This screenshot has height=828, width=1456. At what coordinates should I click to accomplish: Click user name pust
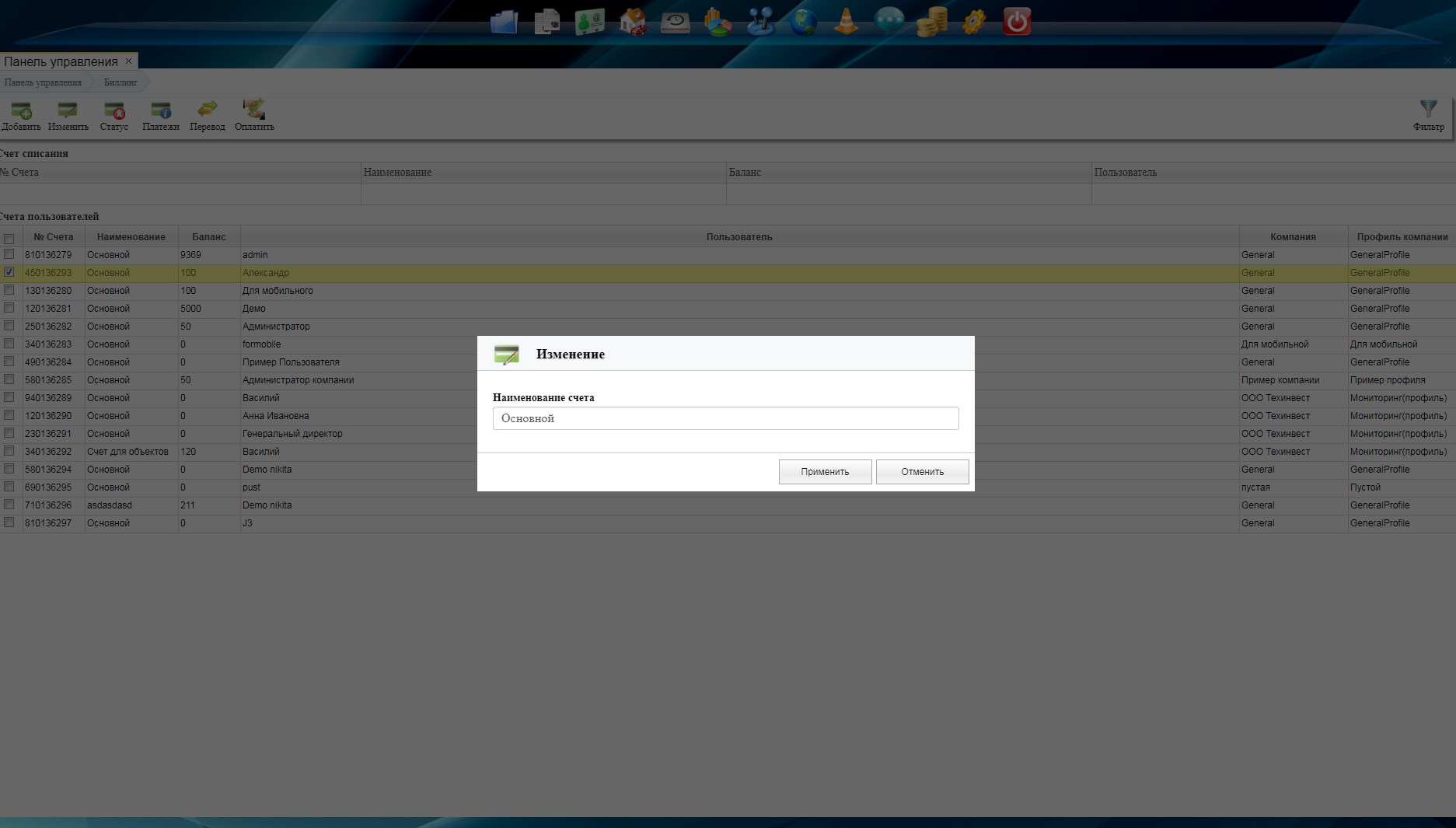click(251, 487)
